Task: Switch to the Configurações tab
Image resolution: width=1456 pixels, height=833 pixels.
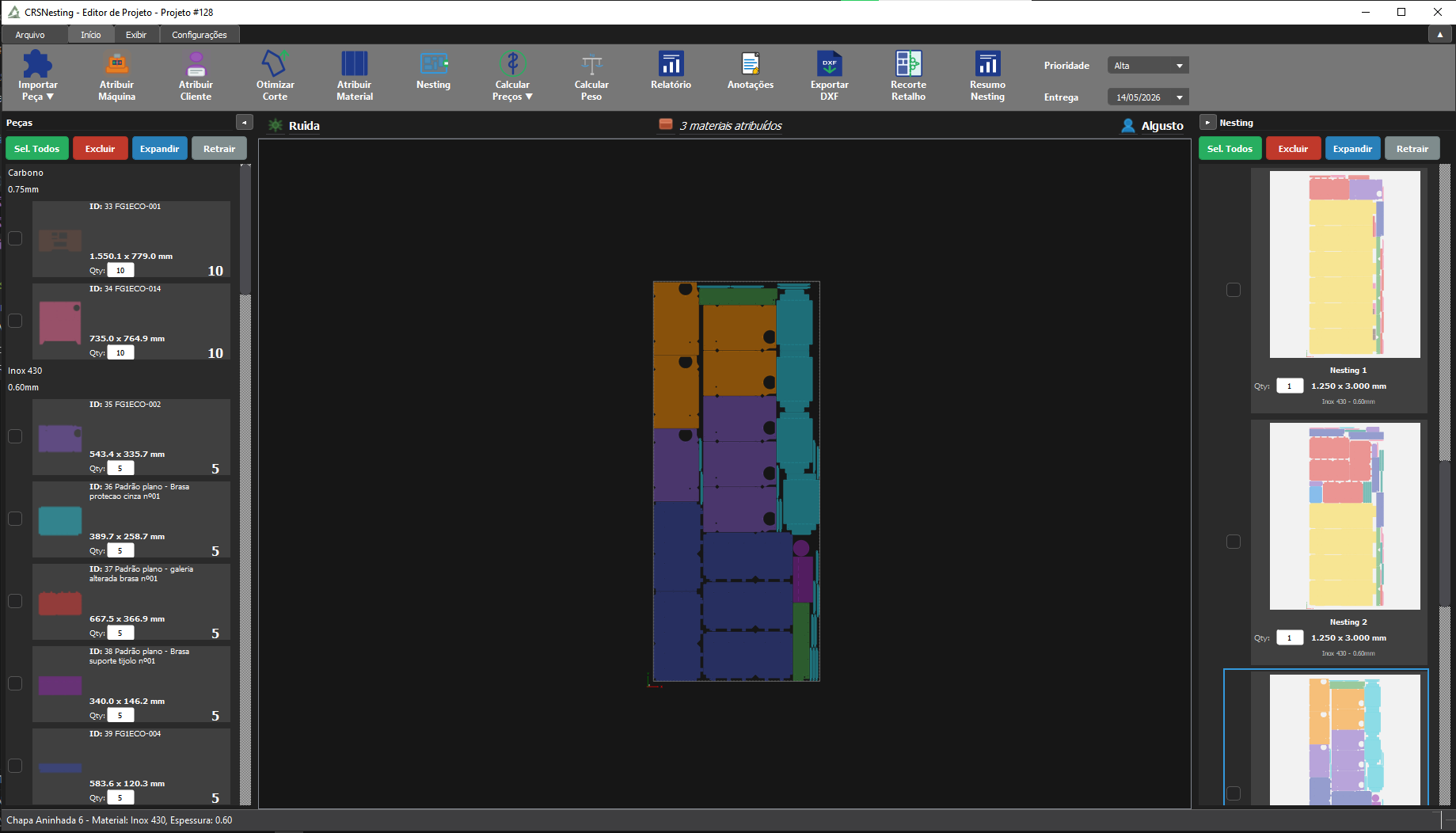Action: [x=200, y=35]
